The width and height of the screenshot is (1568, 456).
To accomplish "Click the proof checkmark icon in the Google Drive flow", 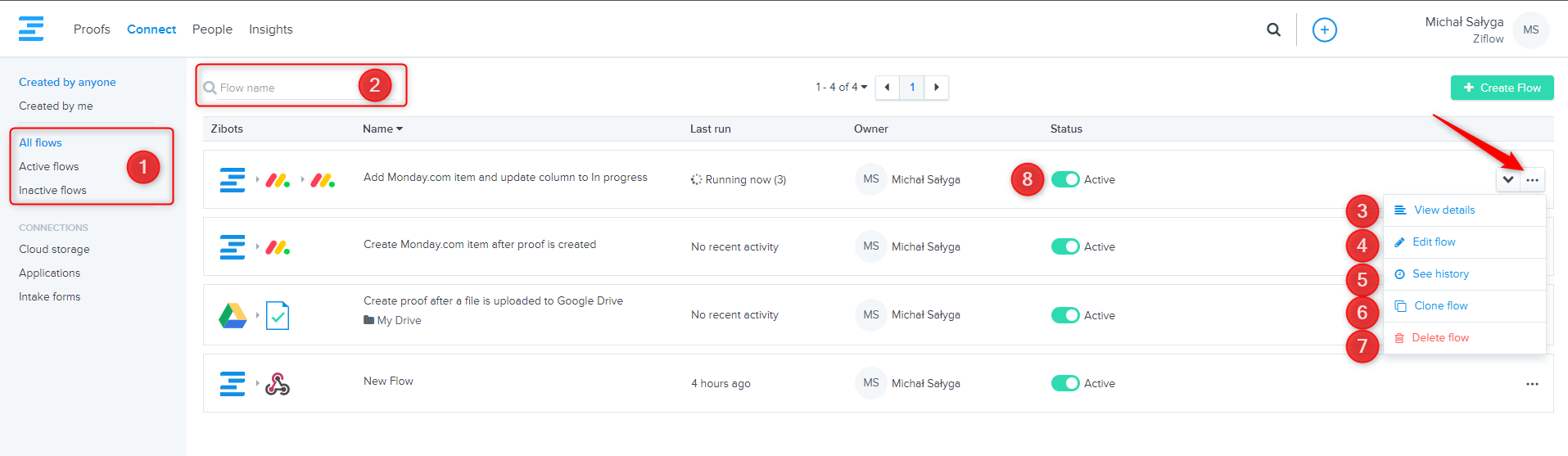I will point(278,315).
